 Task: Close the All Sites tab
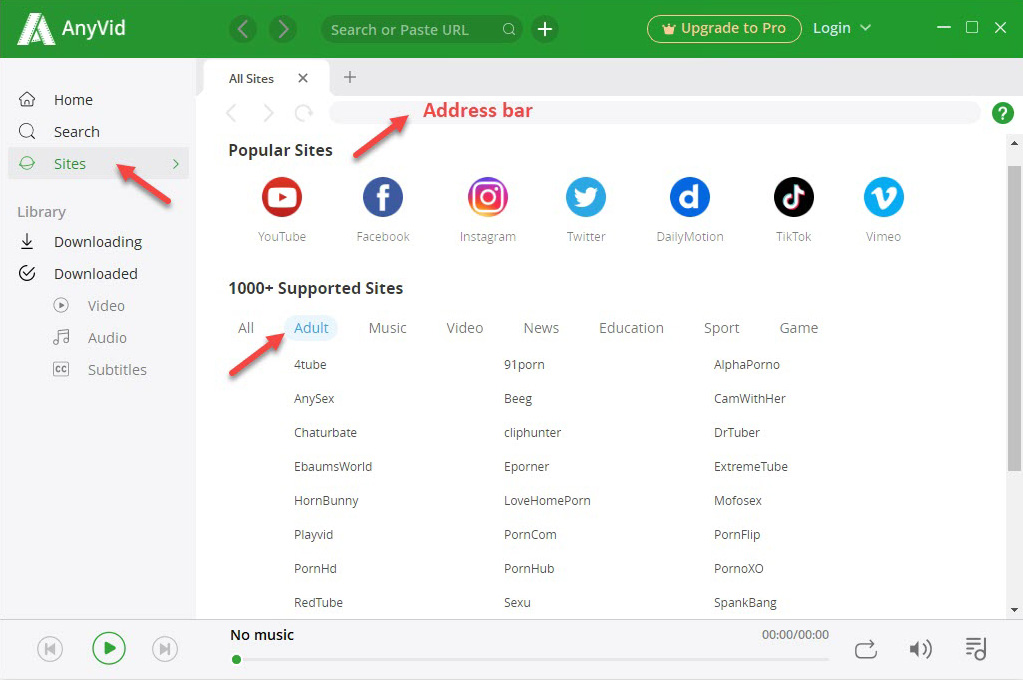pyautogui.click(x=303, y=78)
